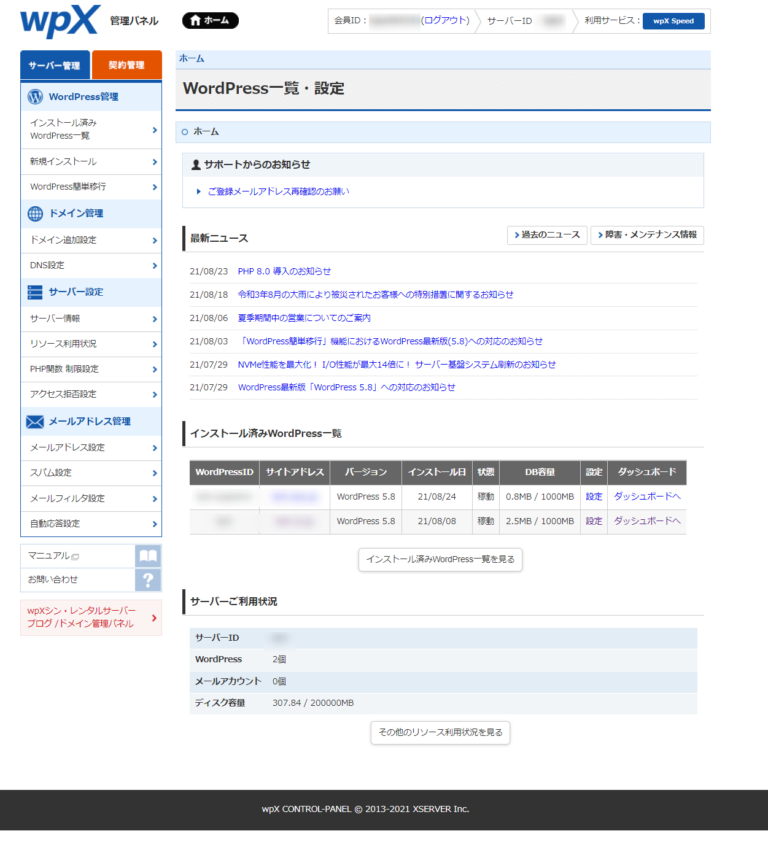Click the メールアドレス管理 envelope icon

pos(35,421)
